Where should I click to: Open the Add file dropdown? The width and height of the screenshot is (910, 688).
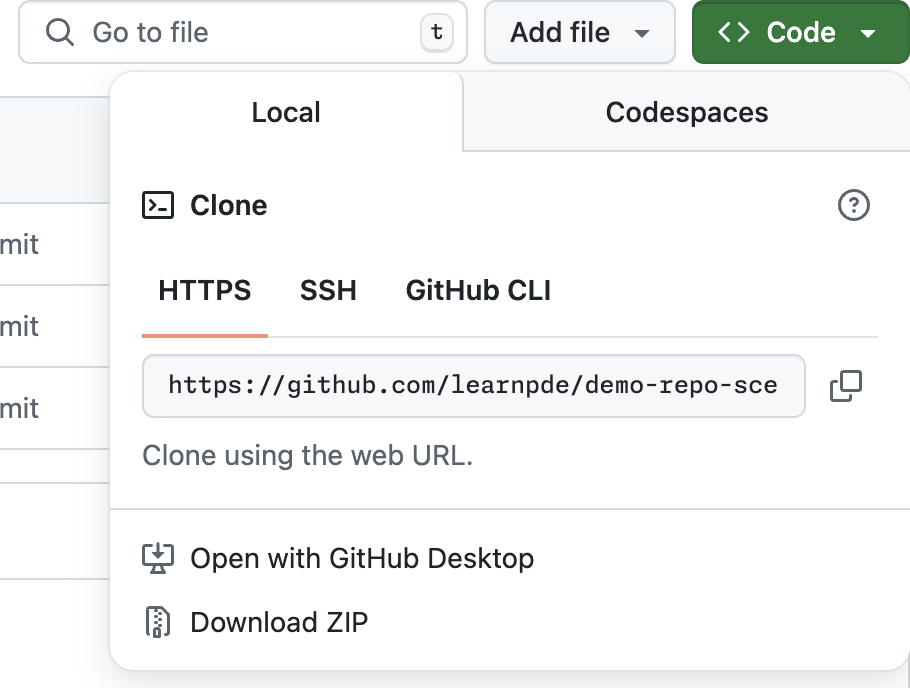pyautogui.click(x=579, y=32)
